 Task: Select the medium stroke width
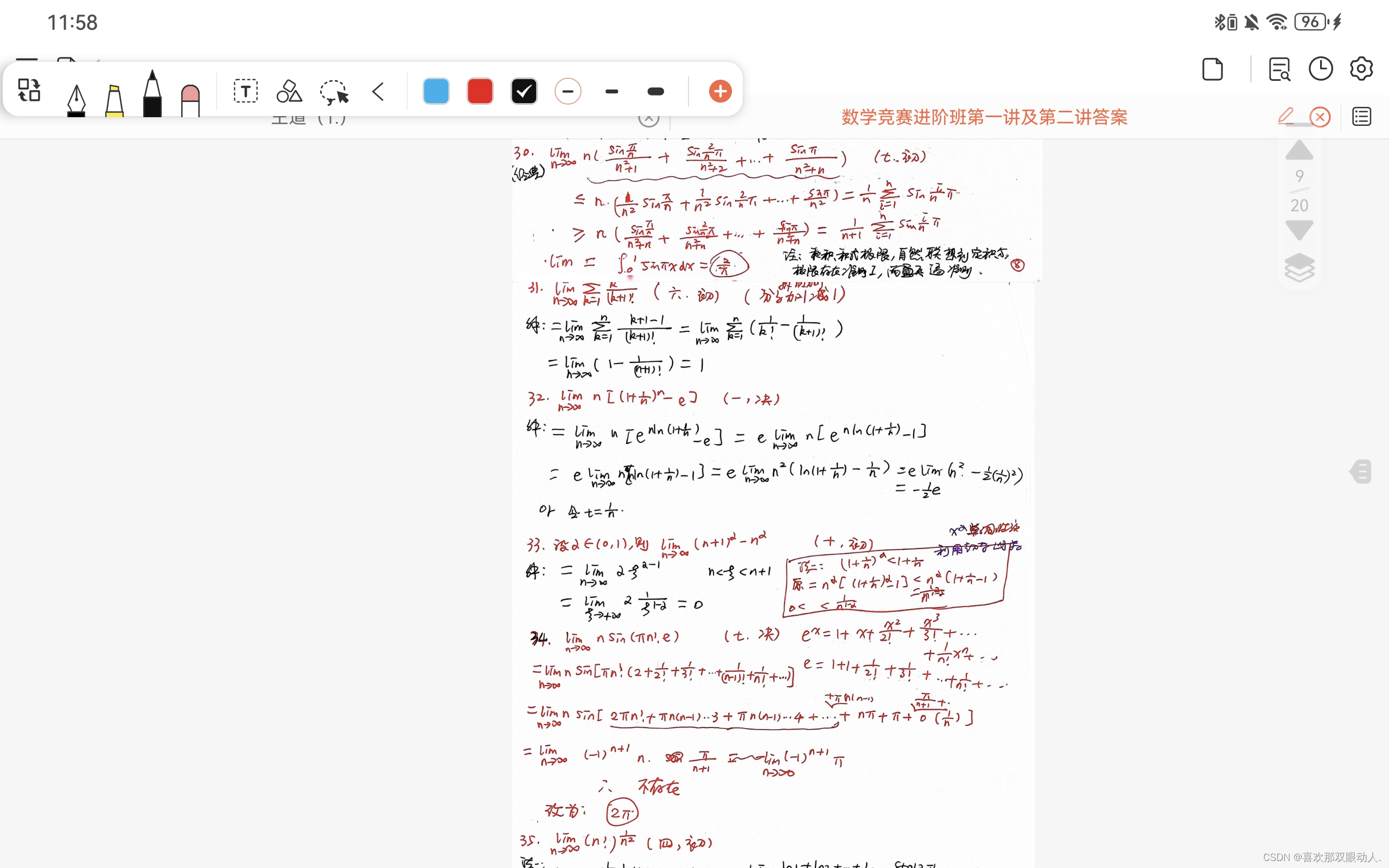612,91
